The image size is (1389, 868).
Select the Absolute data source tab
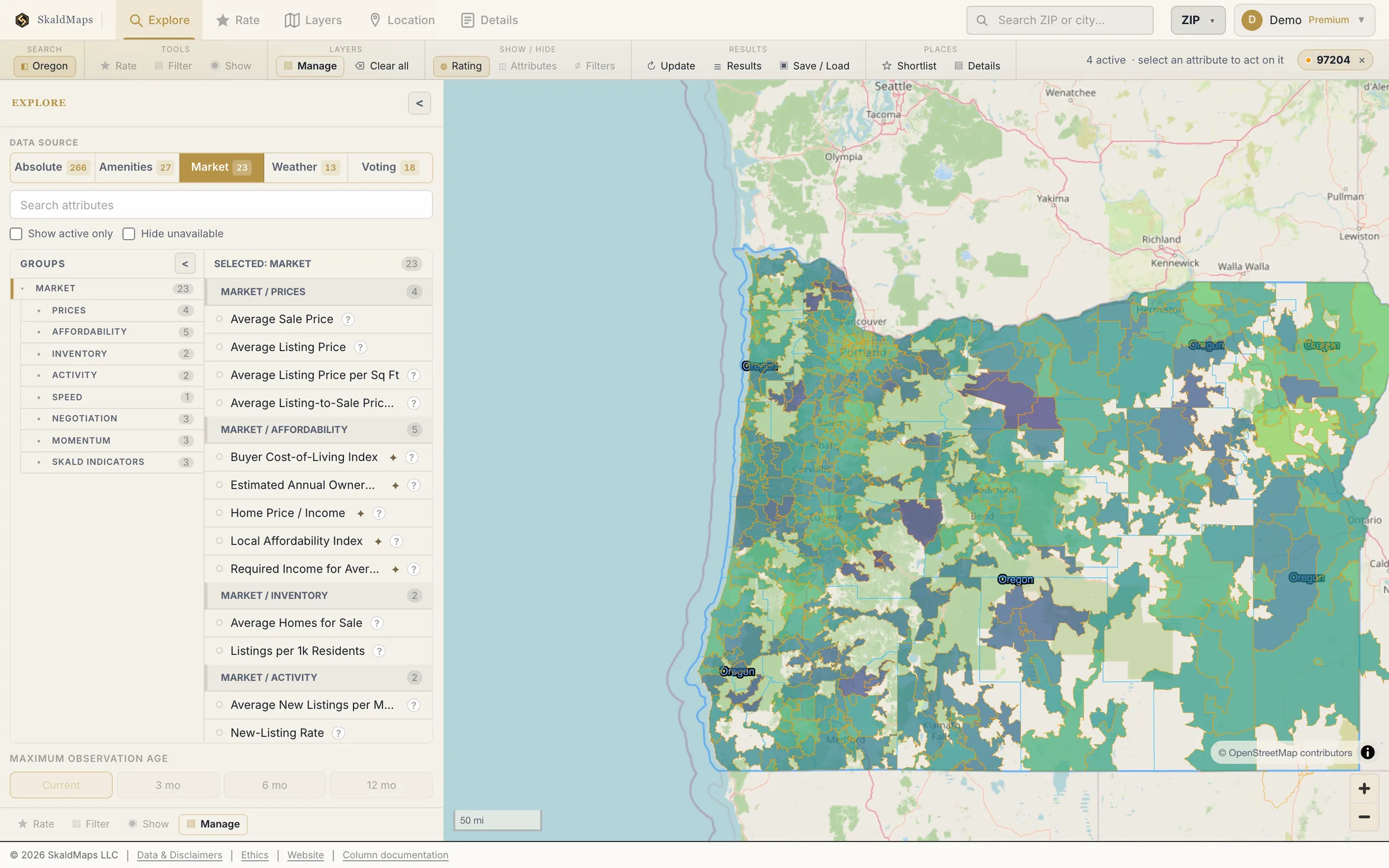point(52,167)
